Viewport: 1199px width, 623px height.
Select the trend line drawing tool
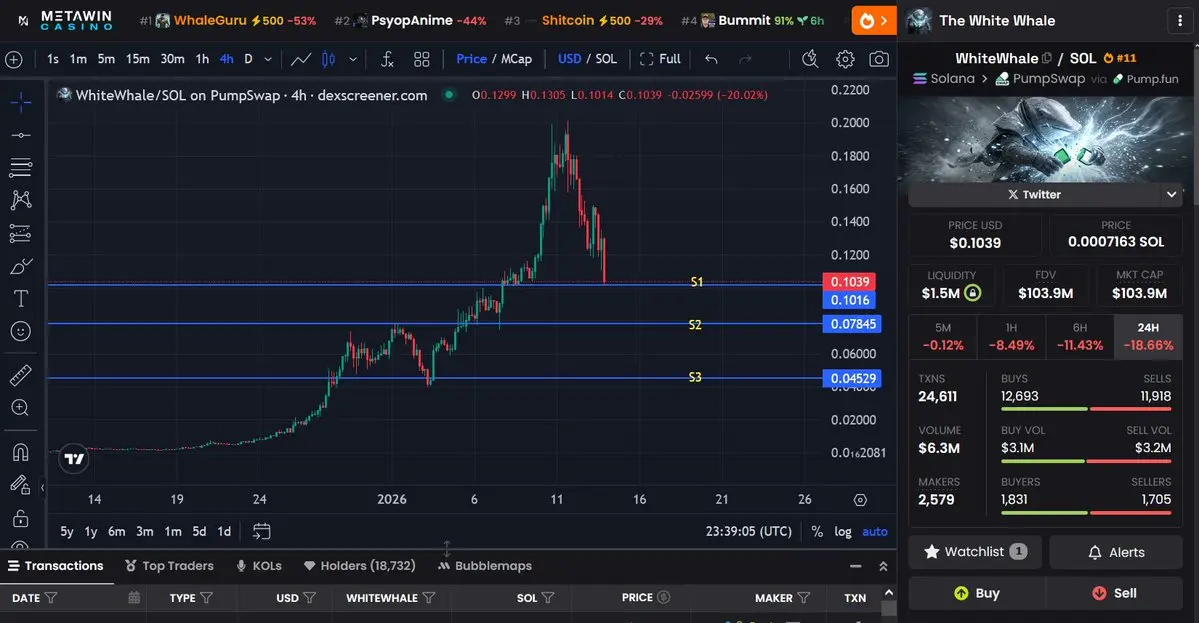point(21,135)
